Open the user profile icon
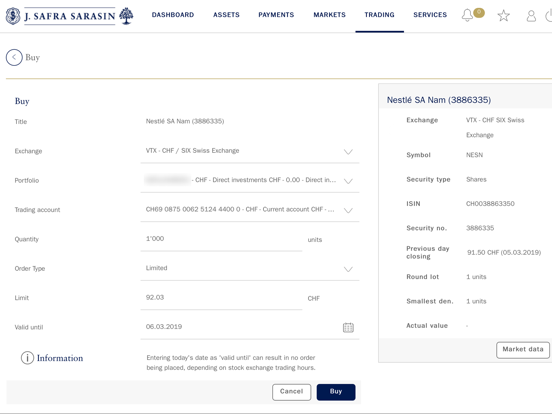 [x=531, y=16]
